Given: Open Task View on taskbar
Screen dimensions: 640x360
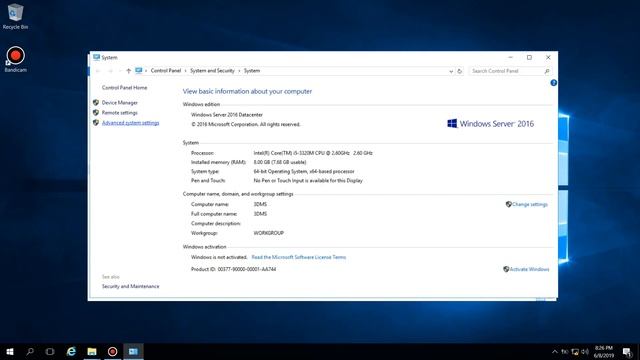Looking at the screenshot, I should 50,351.
